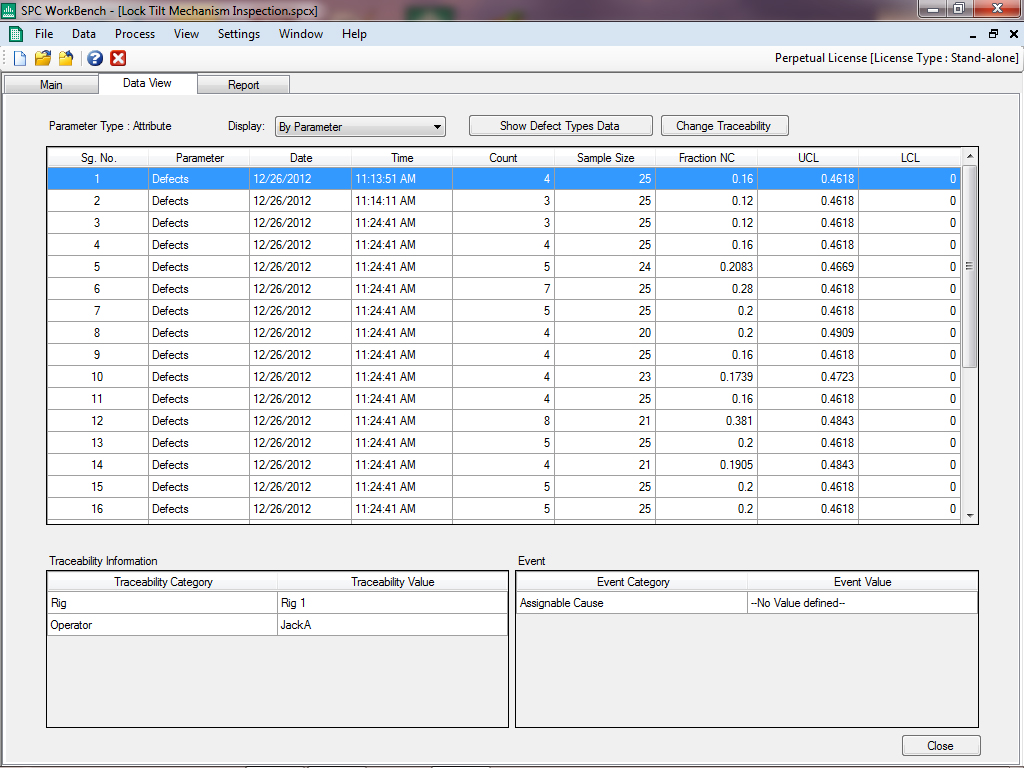The image size is (1024, 768).
Task: Click the Close button at bottom
Action: tap(940, 746)
